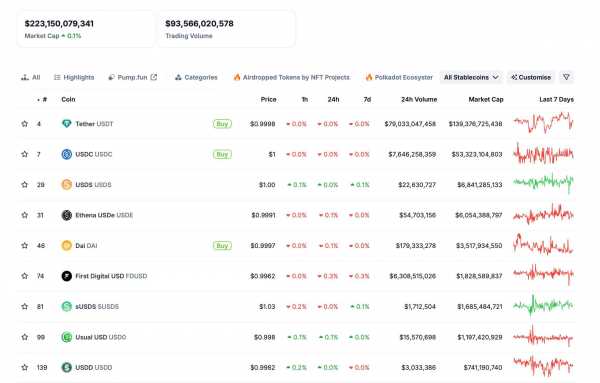Click the USDD coin logo icon
This screenshot has width=600, height=383.
click(67, 367)
